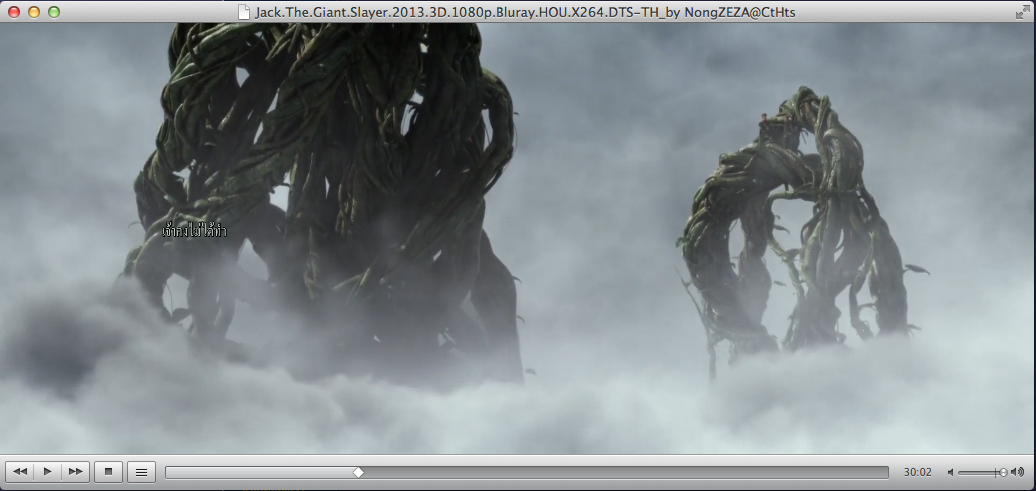The width and height of the screenshot is (1036, 491).
Task: Stop the video with the stop button
Action: (x=108, y=472)
